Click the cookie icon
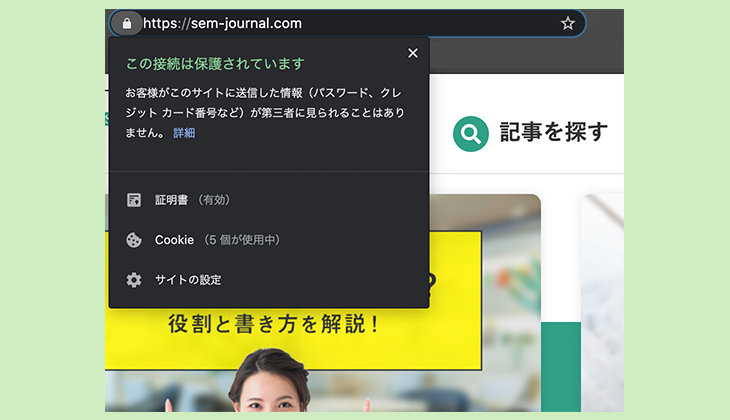Screen dimensions: 730x420 click(134, 240)
